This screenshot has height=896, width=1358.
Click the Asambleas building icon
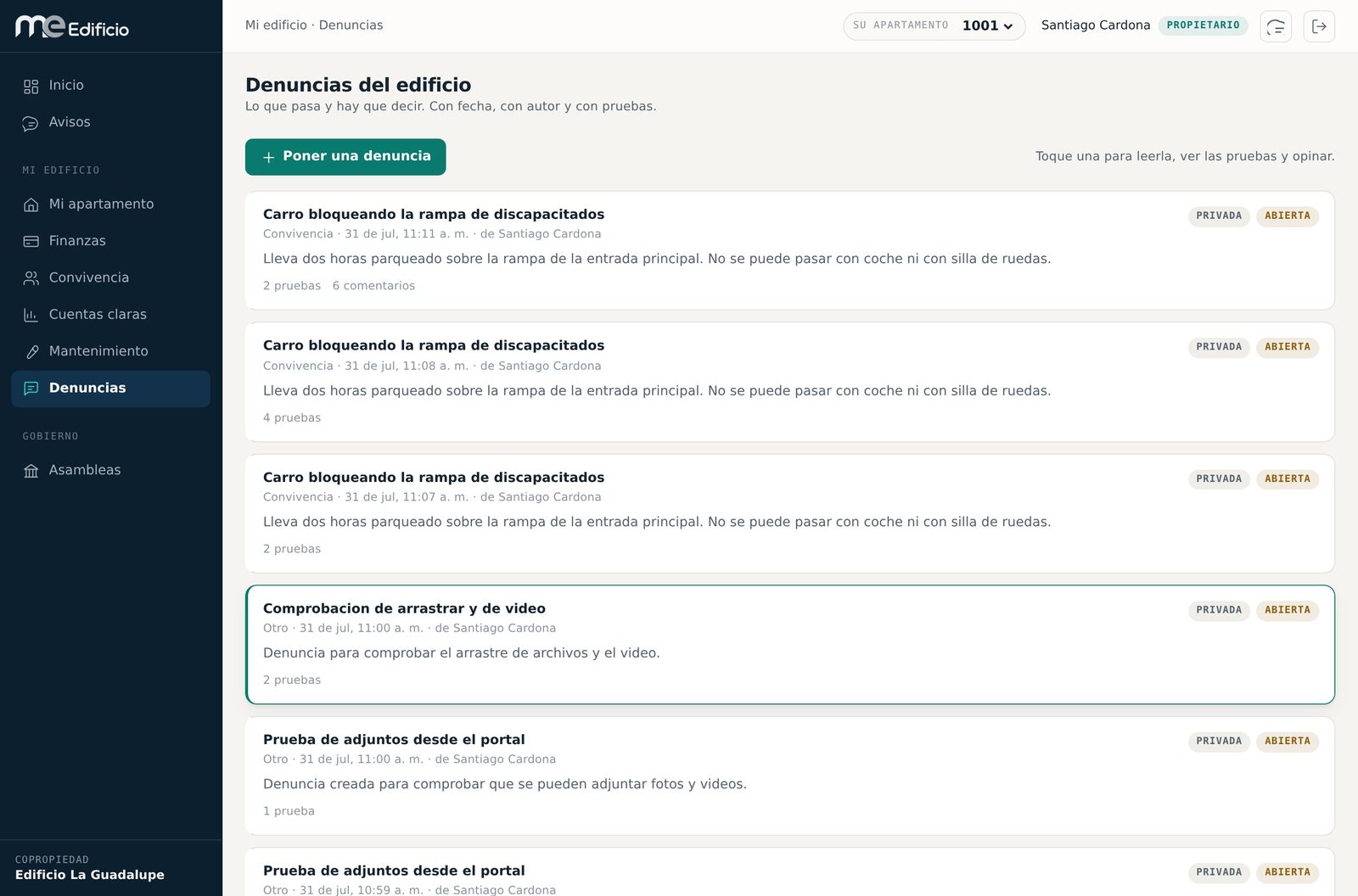click(31, 471)
